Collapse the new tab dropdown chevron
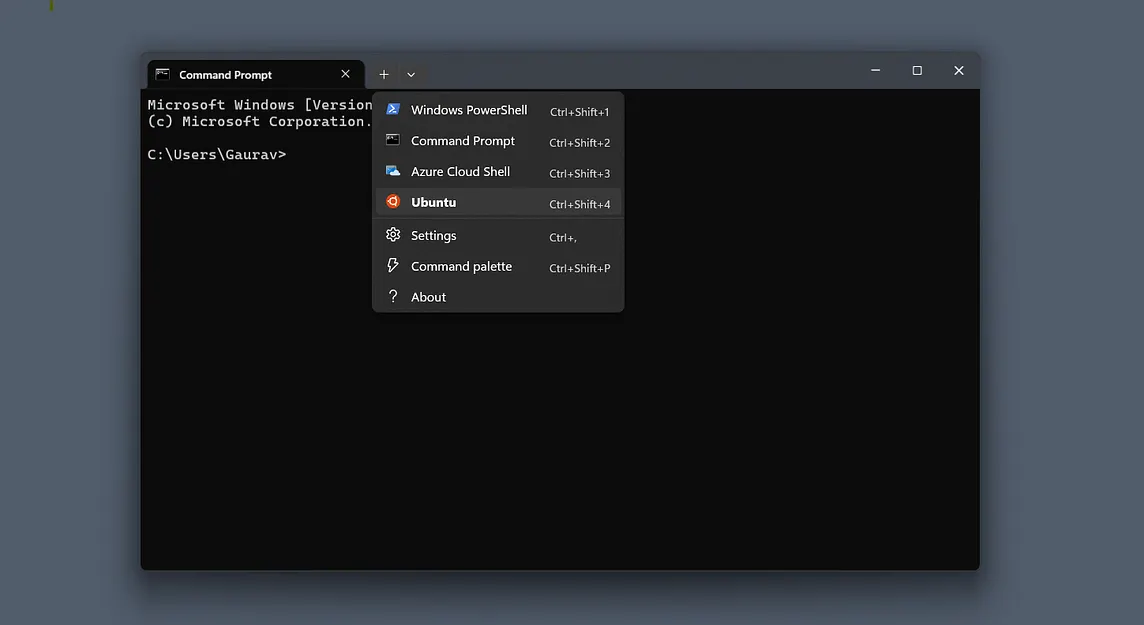 pyautogui.click(x=411, y=74)
